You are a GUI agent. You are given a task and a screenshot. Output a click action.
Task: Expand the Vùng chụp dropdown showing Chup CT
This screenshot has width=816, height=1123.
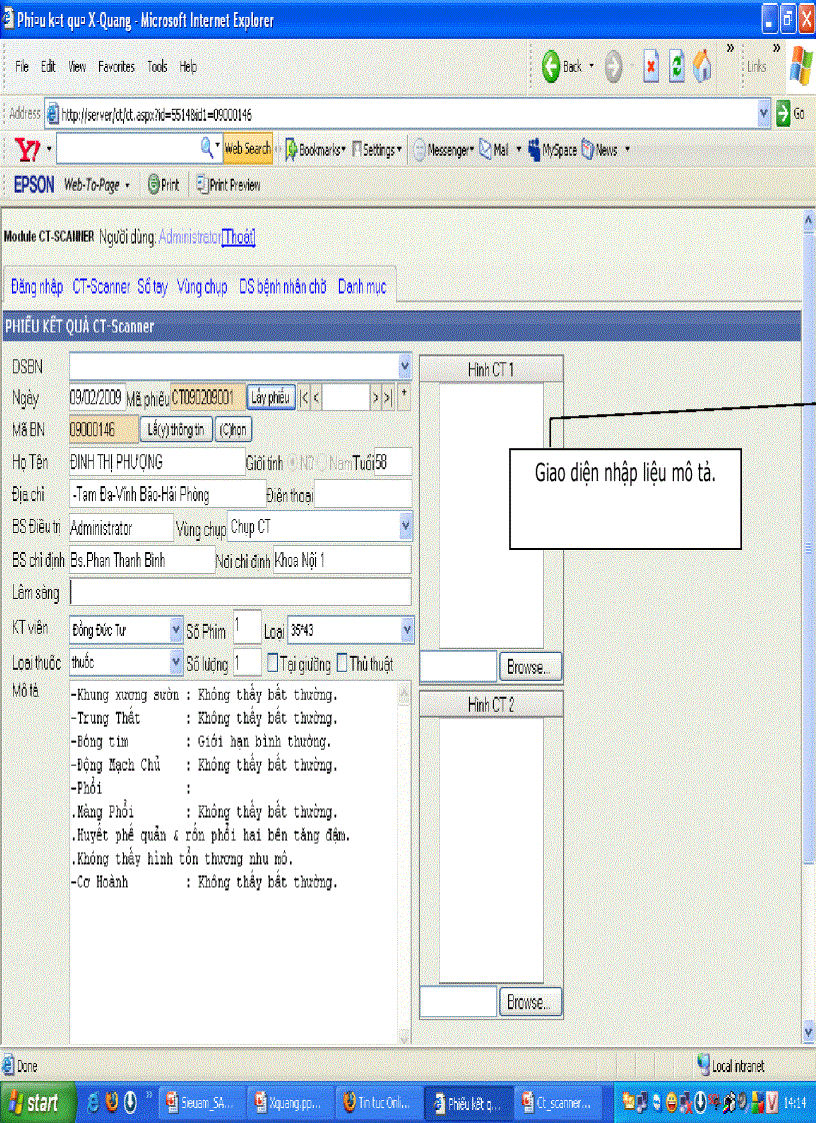tap(404, 526)
